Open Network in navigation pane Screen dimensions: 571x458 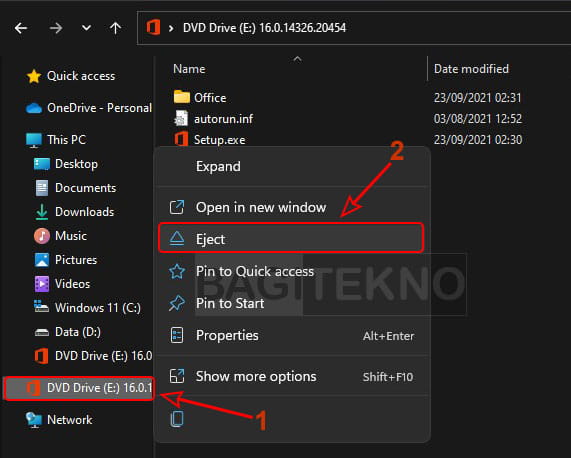[x=70, y=420]
